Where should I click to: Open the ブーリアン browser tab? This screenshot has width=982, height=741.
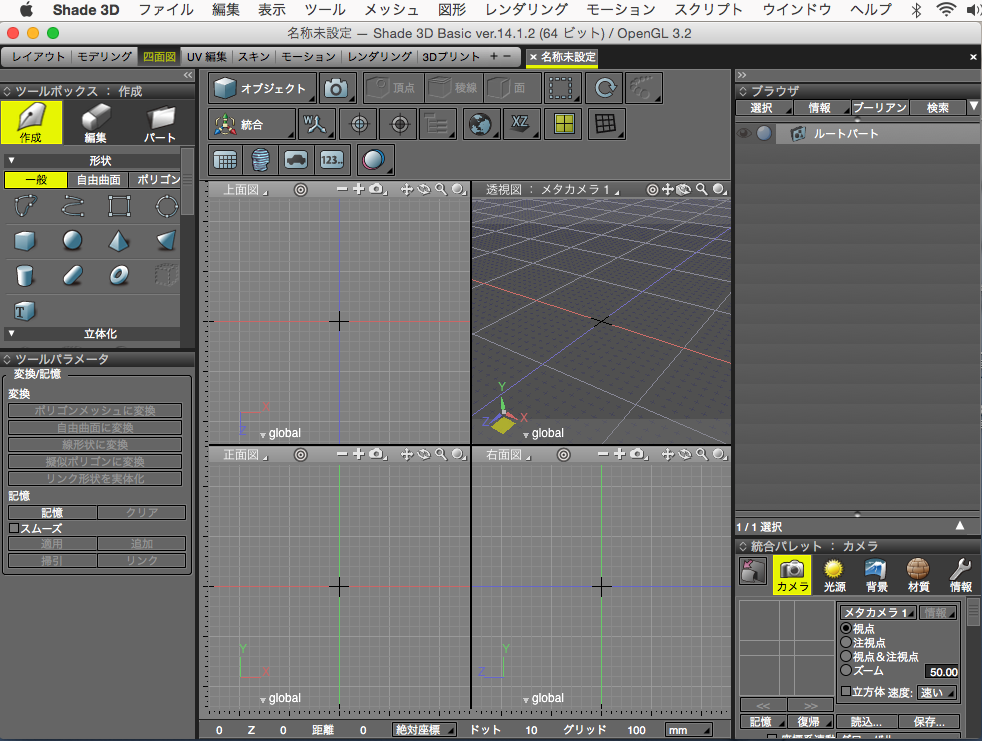pyautogui.click(x=880, y=108)
